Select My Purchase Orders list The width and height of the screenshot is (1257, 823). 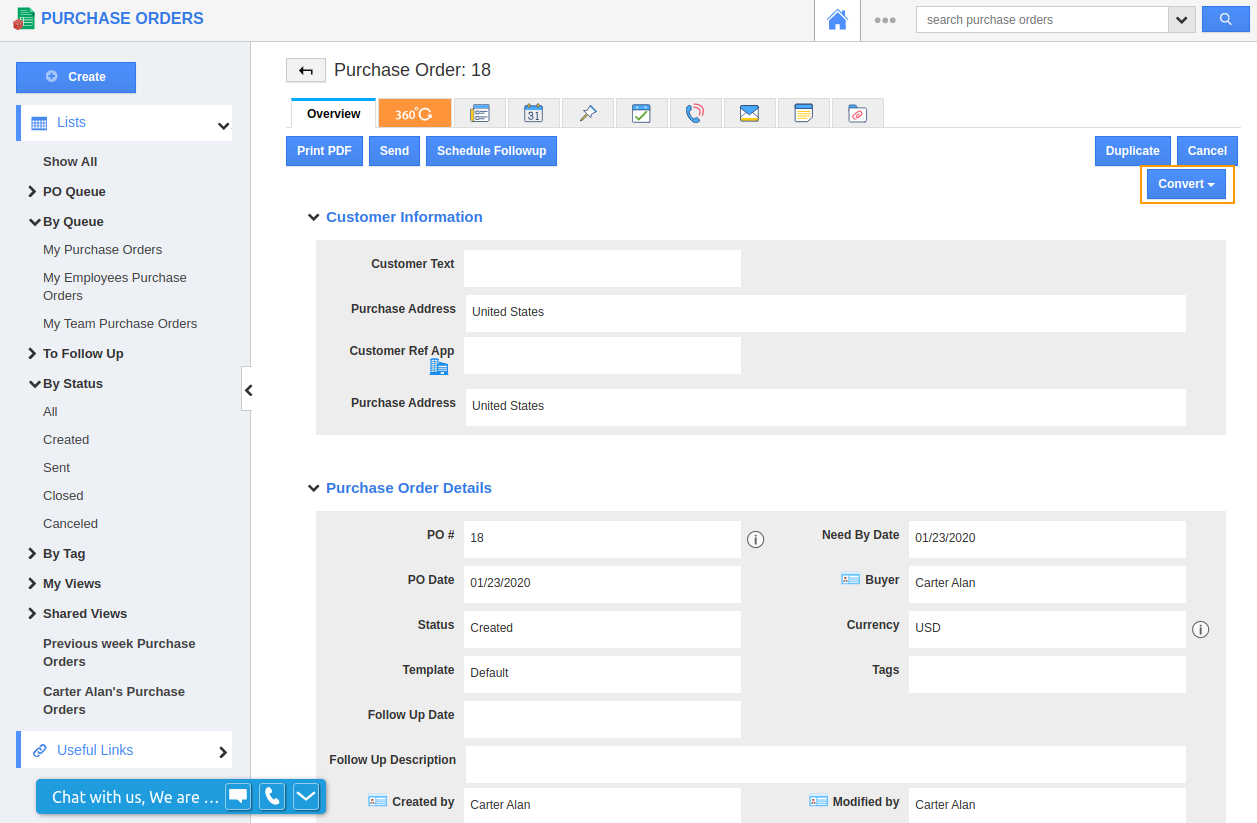[x=102, y=250]
